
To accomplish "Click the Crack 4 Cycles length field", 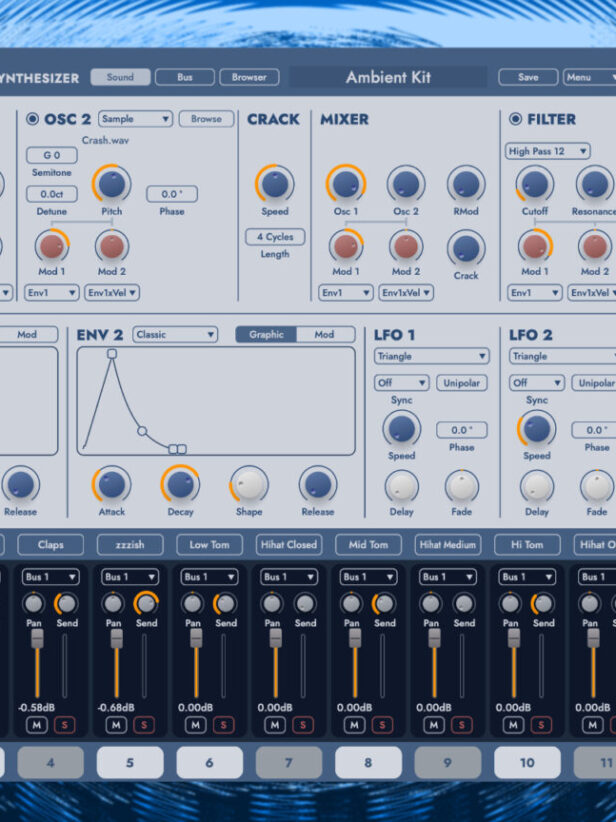I will [x=275, y=237].
